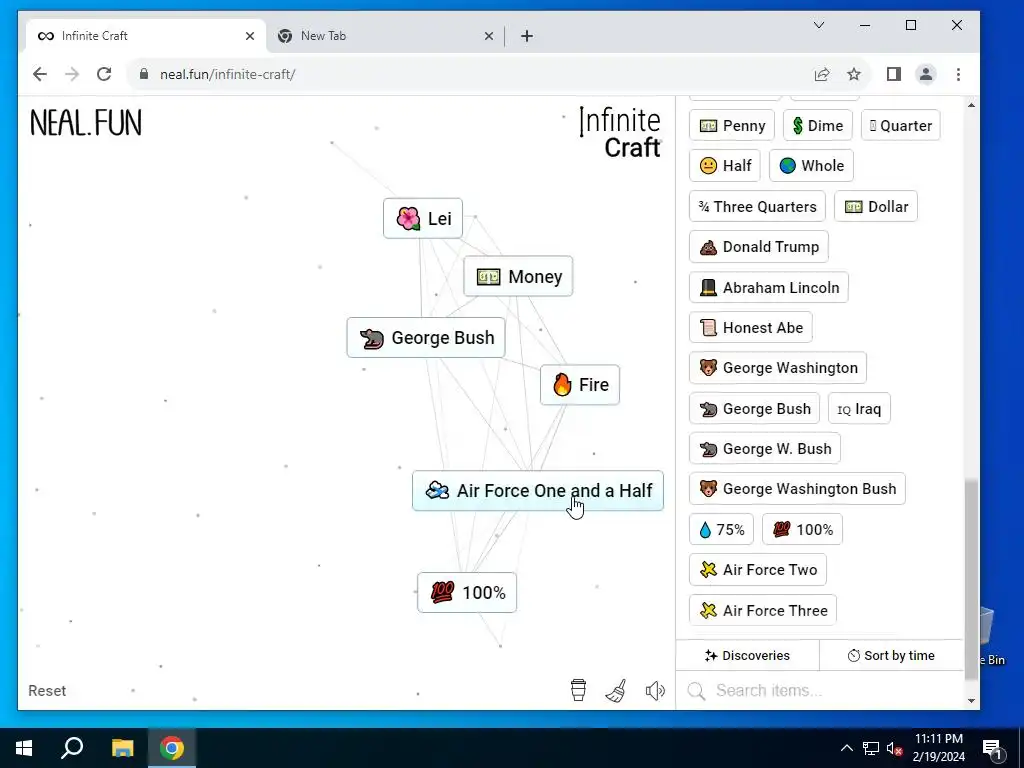Select the Half item in sidebar

[725, 166]
